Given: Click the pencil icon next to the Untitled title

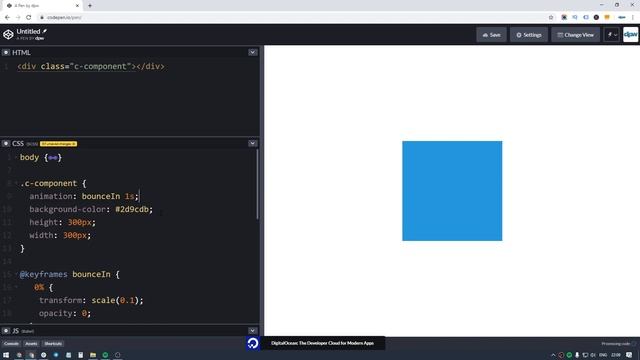Looking at the screenshot, I should pyautogui.click(x=44, y=31).
